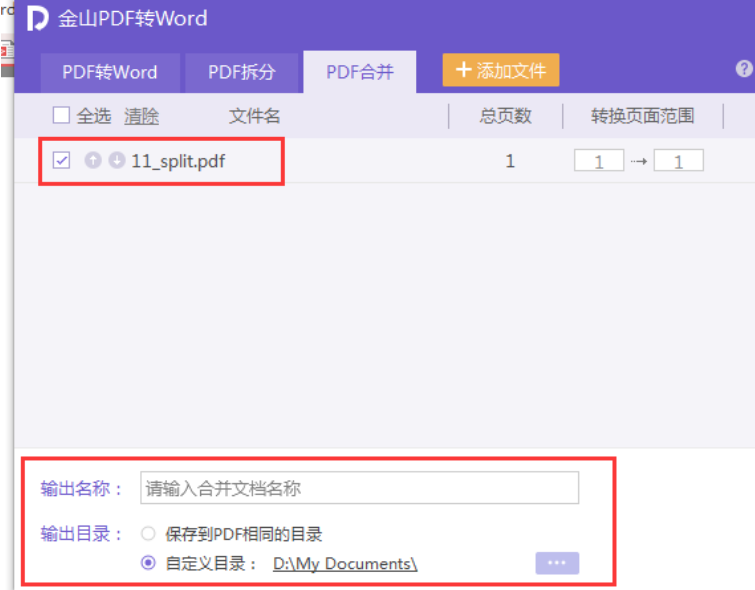
Task: Select 保存到PDF相同的目录 radio button
Action: tap(148, 534)
